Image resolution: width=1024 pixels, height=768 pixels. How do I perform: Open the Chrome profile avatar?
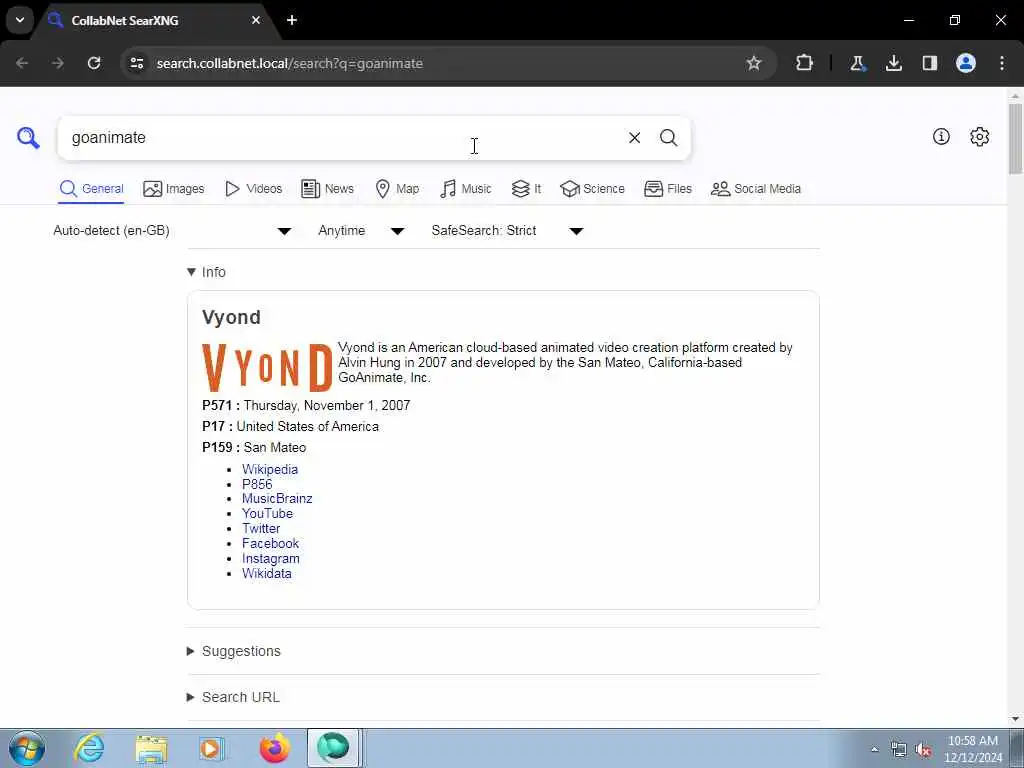click(x=966, y=63)
